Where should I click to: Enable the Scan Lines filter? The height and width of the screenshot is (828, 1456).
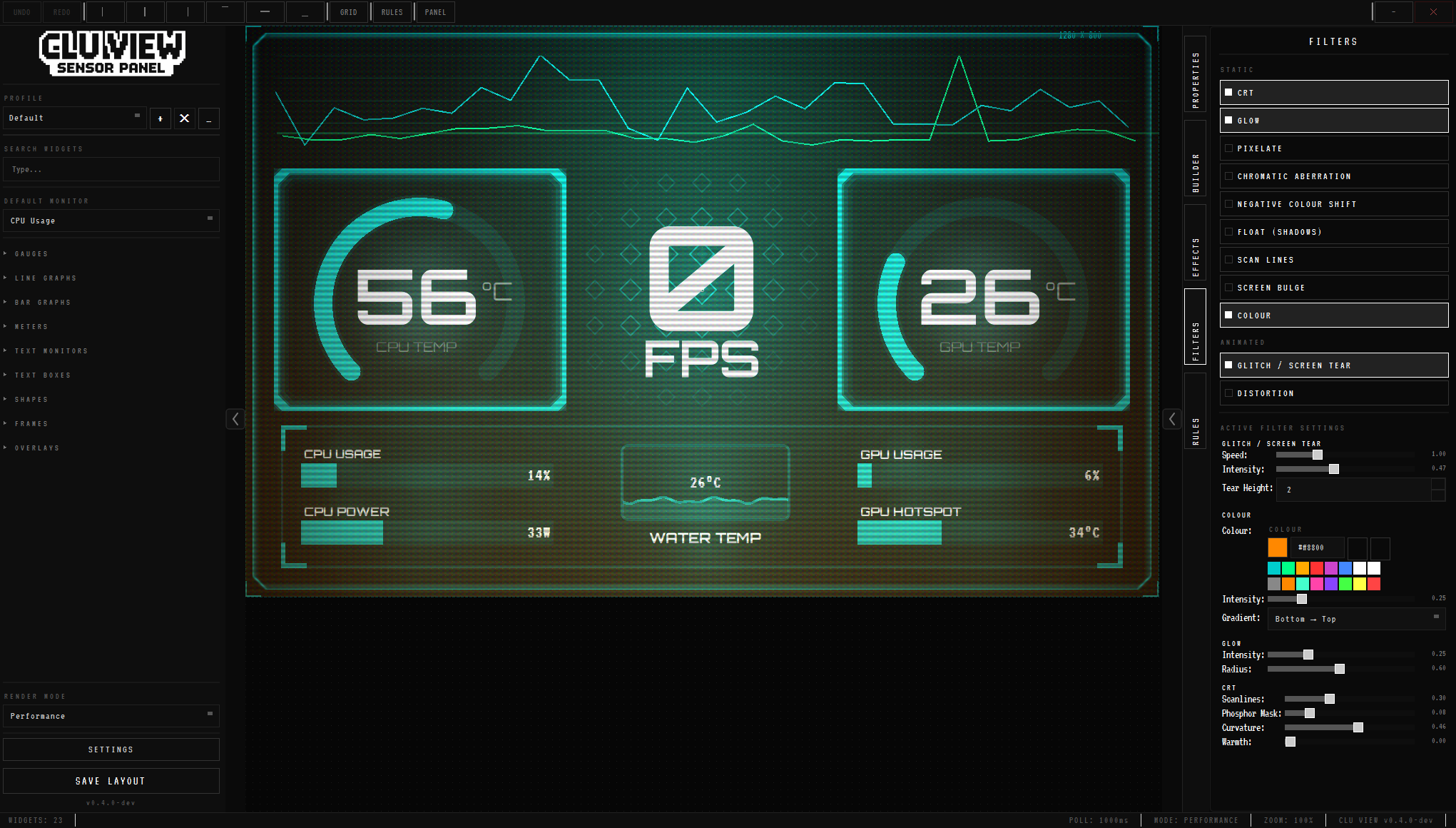(x=1228, y=260)
